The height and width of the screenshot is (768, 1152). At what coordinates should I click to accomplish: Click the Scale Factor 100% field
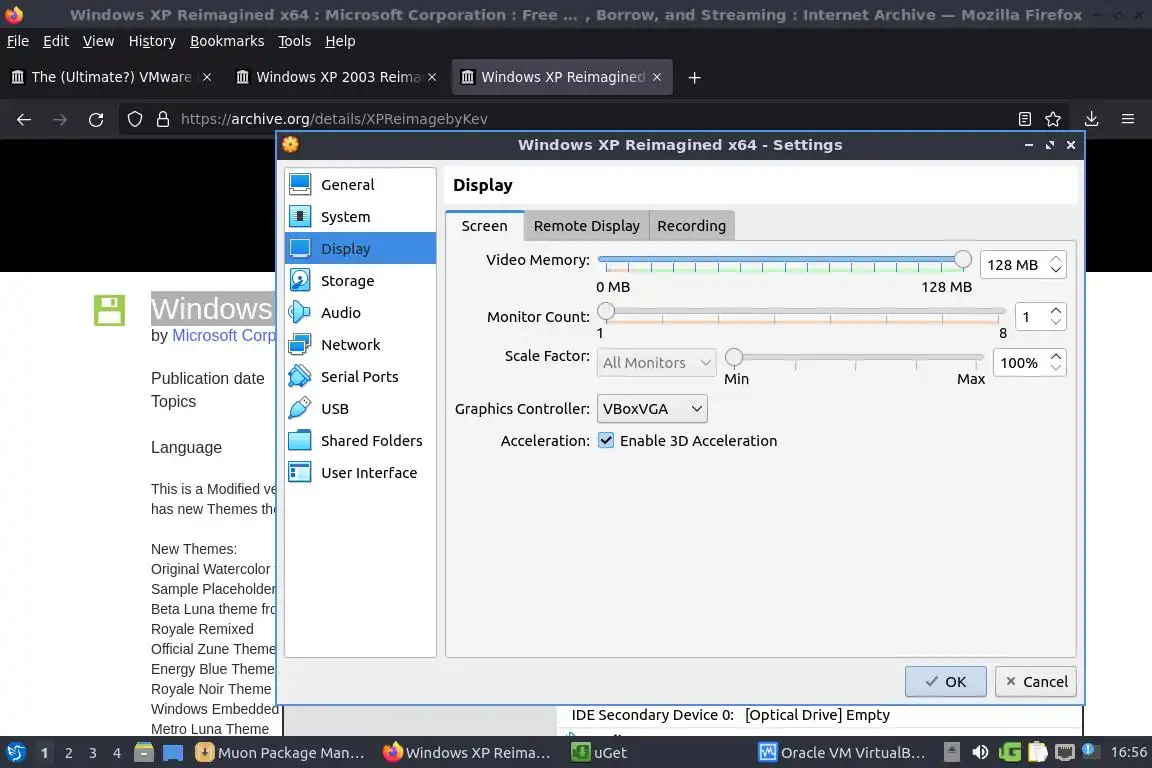1020,362
